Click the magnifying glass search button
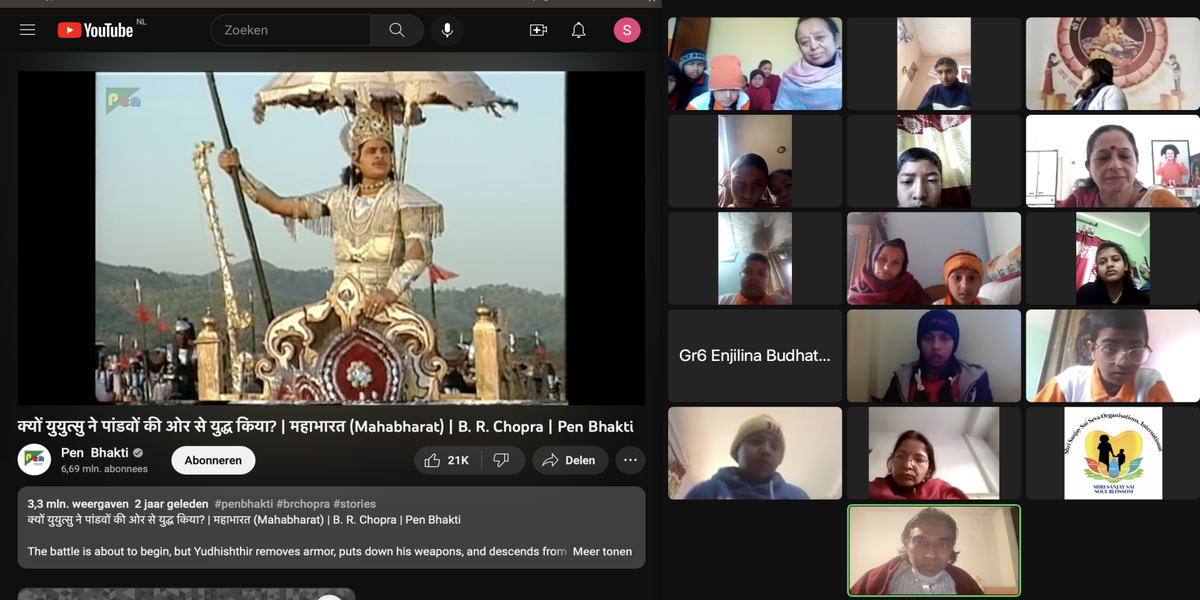Viewport: 1200px width, 600px height. click(x=397, y=30)
